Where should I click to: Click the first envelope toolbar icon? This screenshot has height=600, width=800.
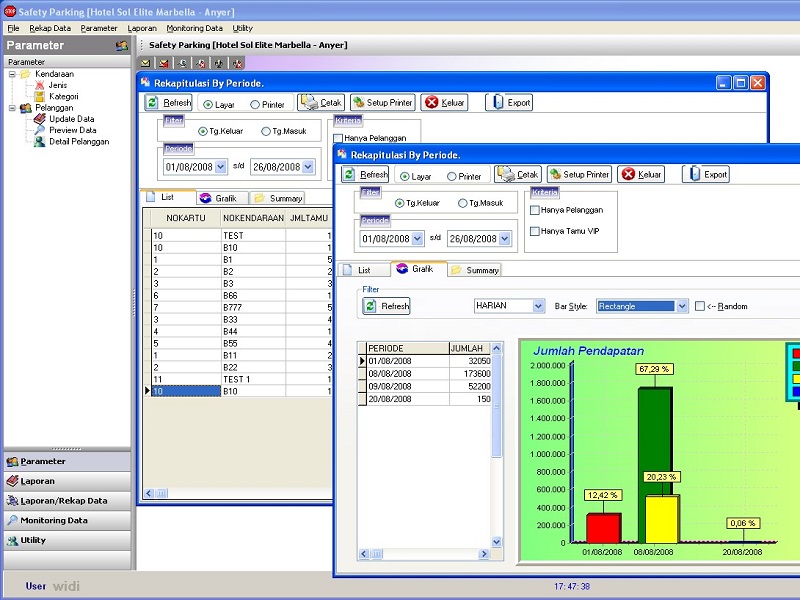[146, 63]
